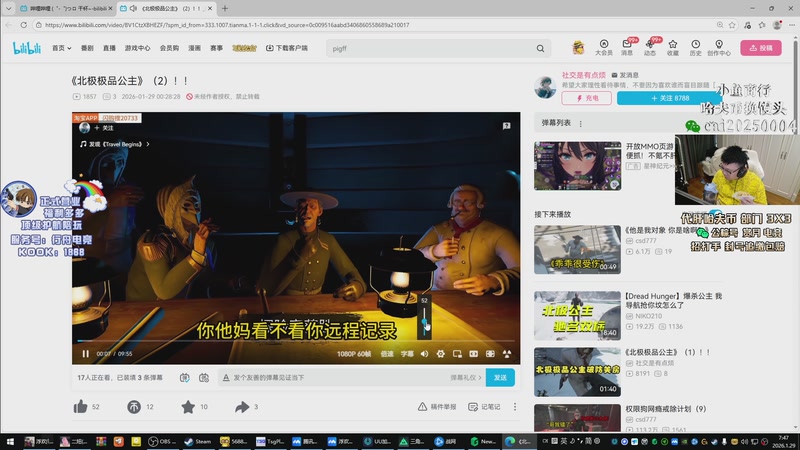Image resolution: width=800 pixels, height=450 pixels.
Task: Switch to wide-screen player mode
Action: [473, 354]
